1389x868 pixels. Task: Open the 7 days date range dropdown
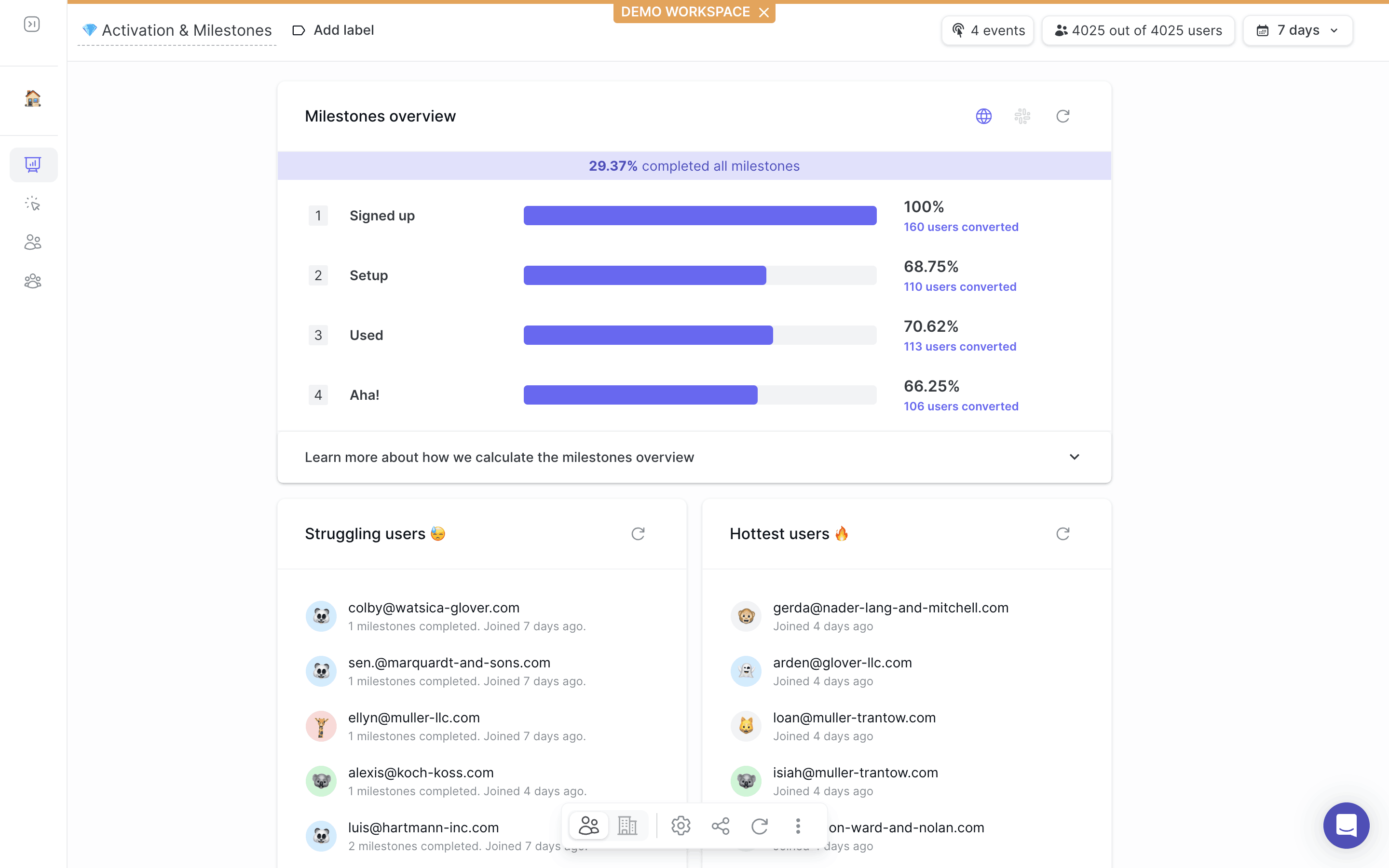pos(1297,30)
